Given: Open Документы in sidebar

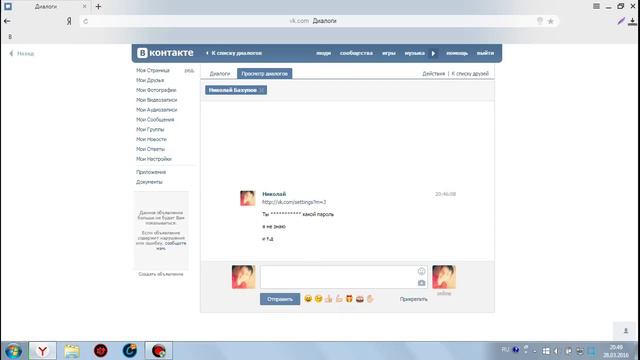Looking at the screenshot, I should 149,182.
